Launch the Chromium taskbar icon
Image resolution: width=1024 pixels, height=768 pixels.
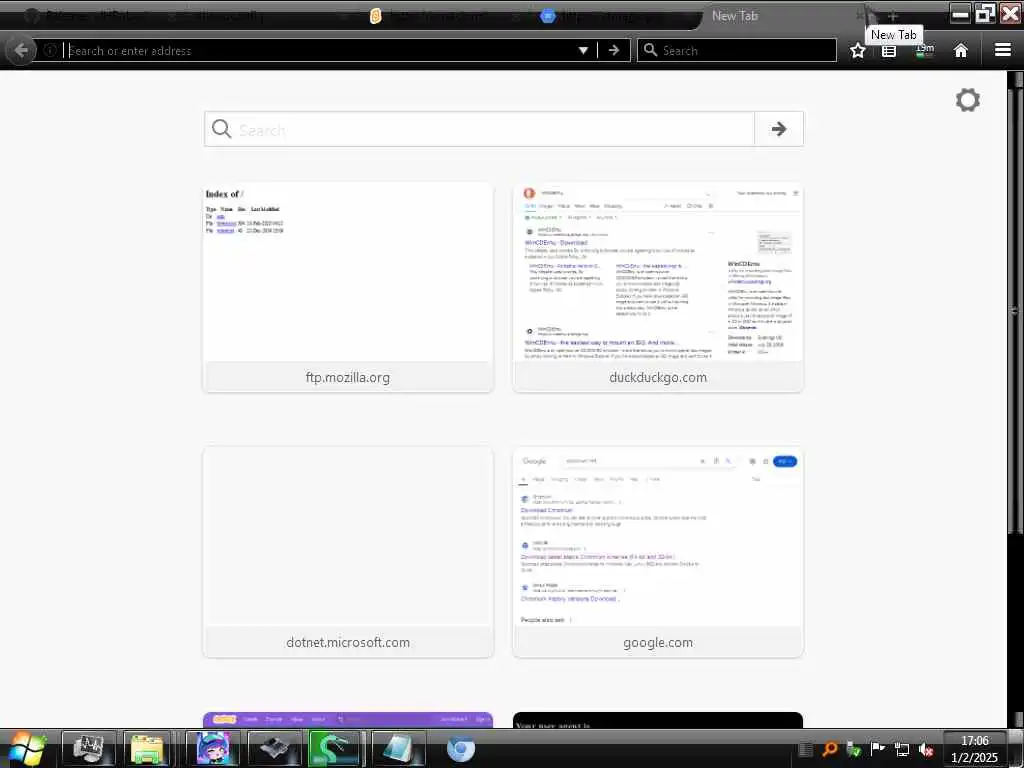coord(460,748)
